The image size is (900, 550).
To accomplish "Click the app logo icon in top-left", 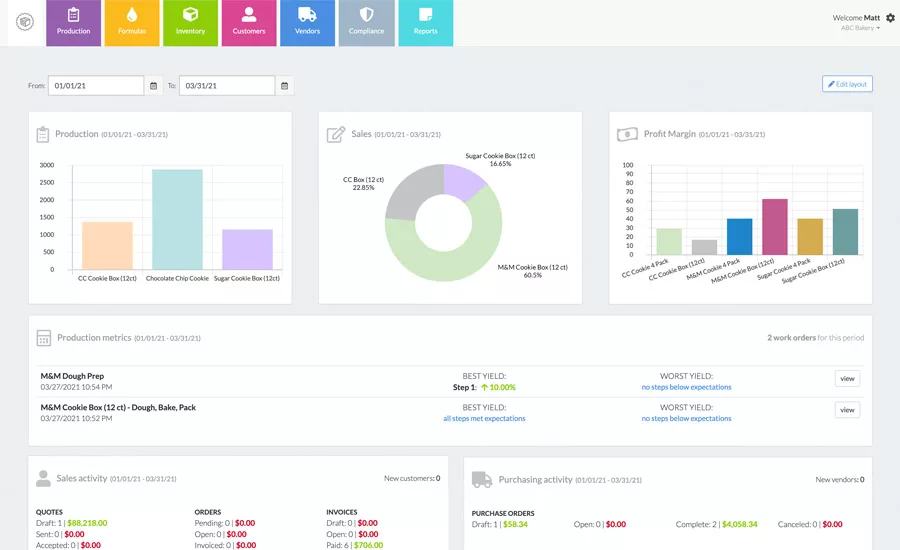I will [25, 22].
